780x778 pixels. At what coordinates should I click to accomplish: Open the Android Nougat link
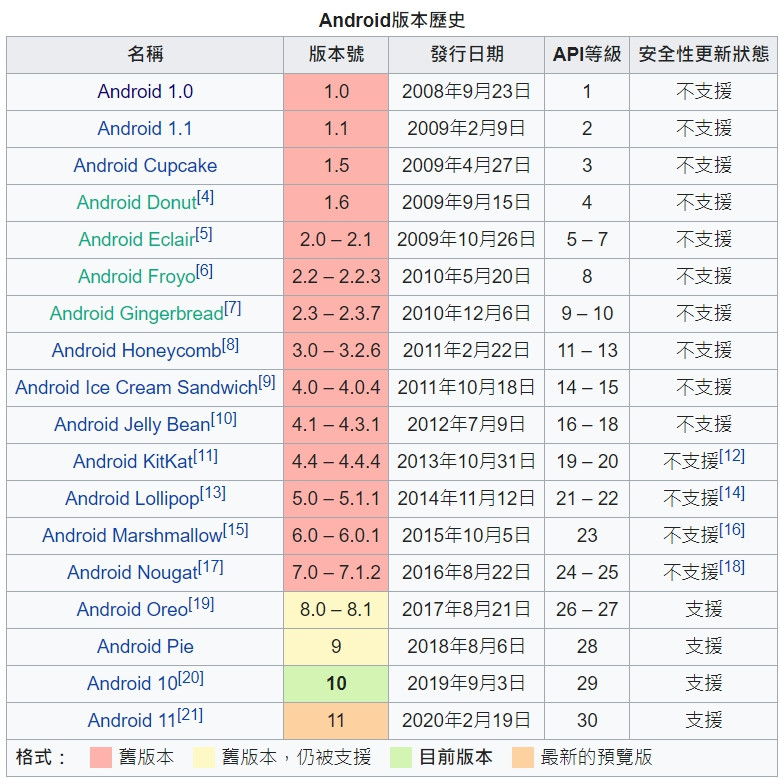(133, 573)
